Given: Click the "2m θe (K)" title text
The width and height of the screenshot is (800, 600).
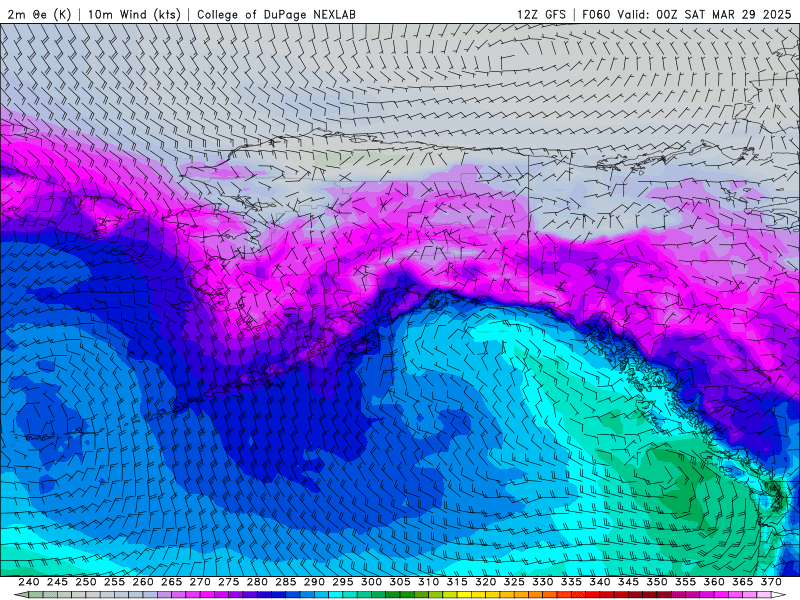Looking at the screenshot, I should tap(39, 14).
